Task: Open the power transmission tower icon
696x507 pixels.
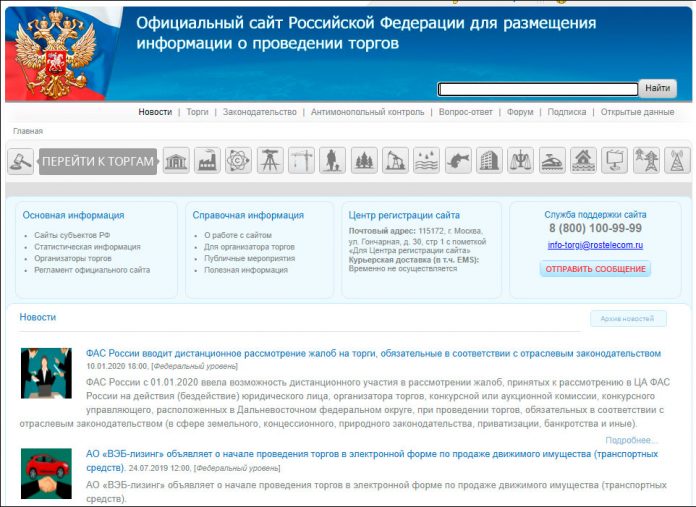Action: point(646,161)
